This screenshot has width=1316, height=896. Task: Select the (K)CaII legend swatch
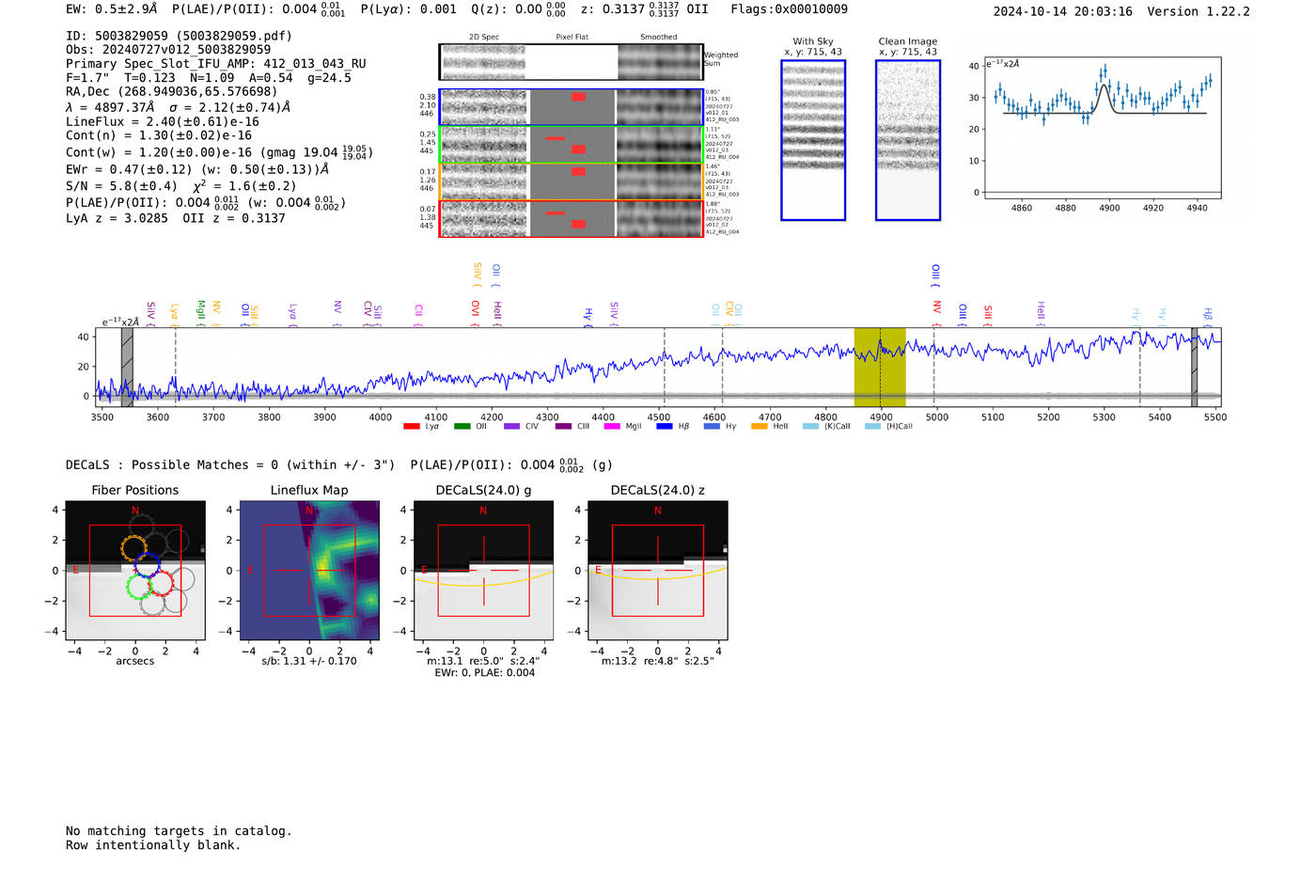click(810, 426)
